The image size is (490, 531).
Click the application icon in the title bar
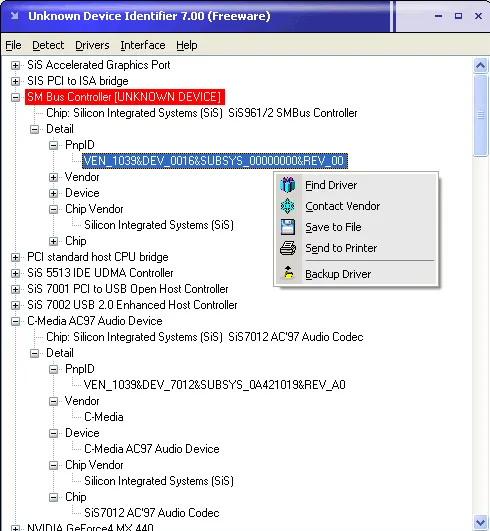click(x=15, y=16)
